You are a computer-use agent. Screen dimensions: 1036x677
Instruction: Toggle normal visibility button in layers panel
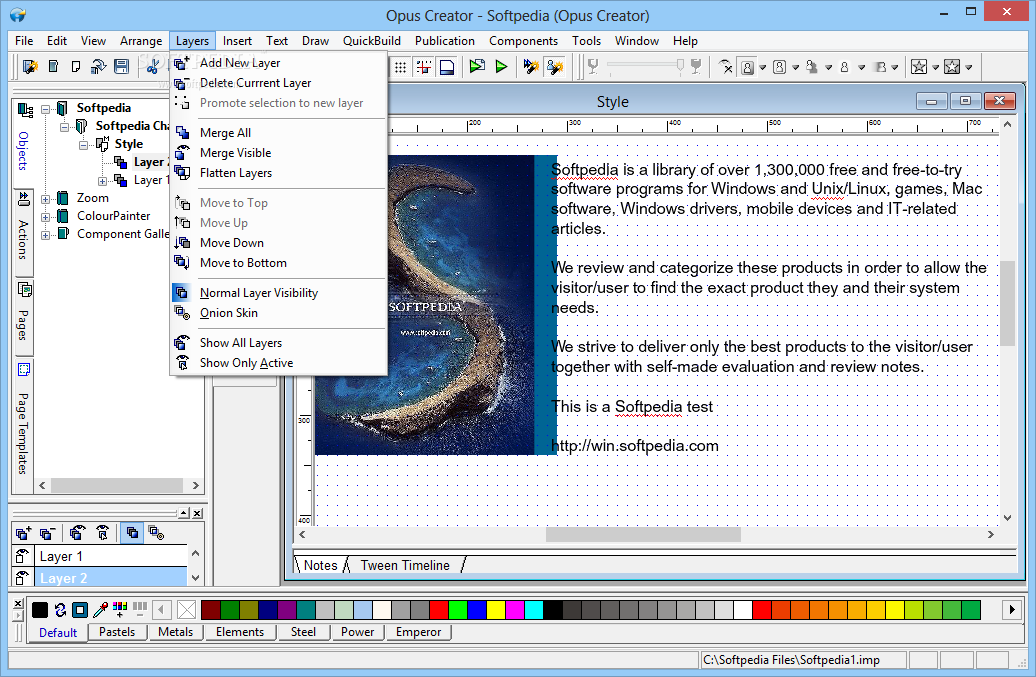(x=132, y=533)
